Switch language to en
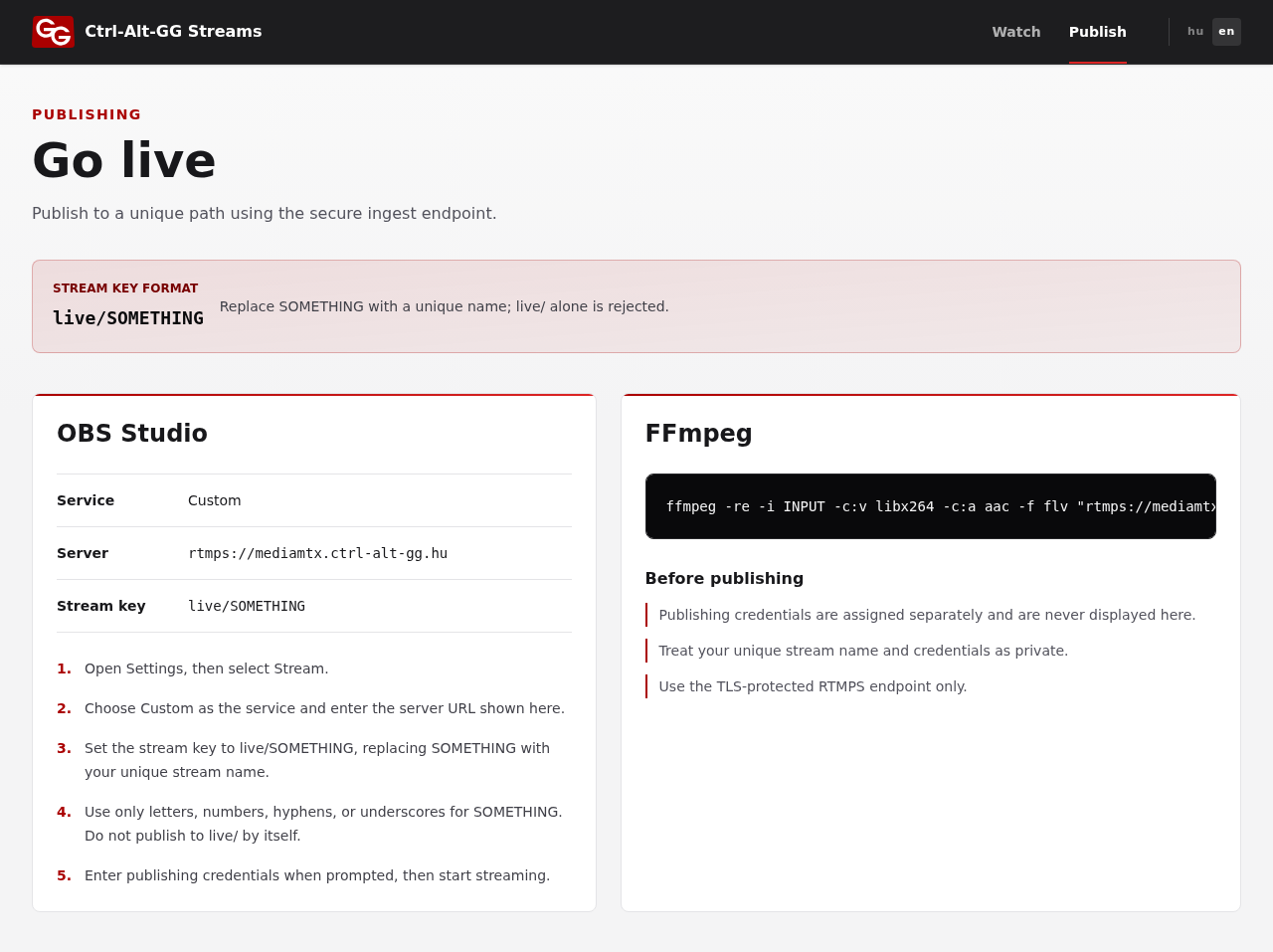The image size is (1273, 952). pyautogui.click(x=1226, y=32)
